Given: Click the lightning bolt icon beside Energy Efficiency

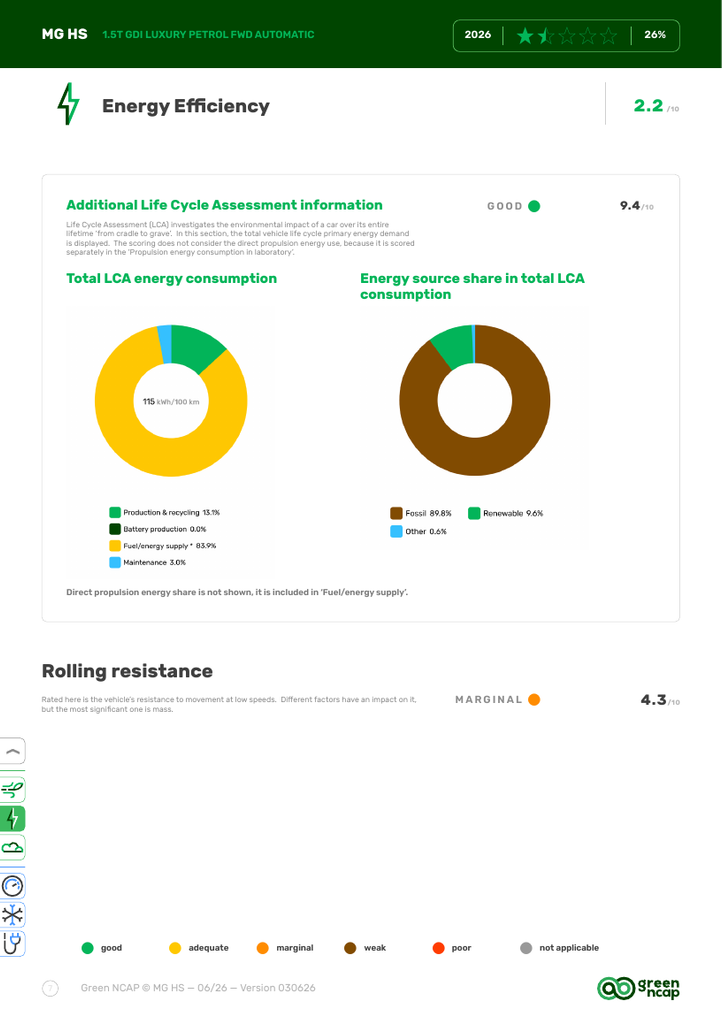Looking at the screenshot, I should (x=69, y=104).
